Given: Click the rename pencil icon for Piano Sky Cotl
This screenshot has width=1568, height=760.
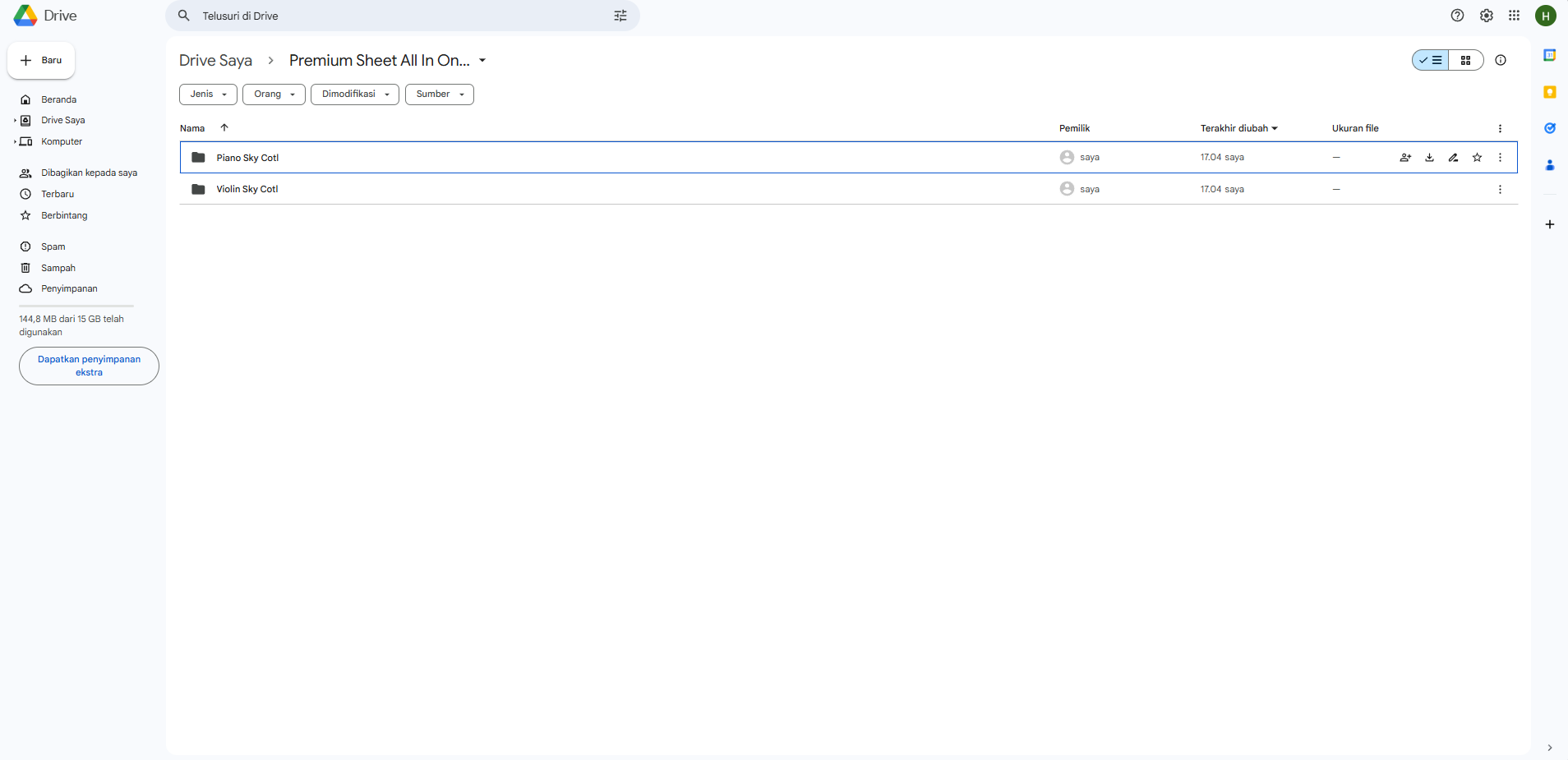Looking at the screenshot, I should pyautogui.click(x=1453, y=158).
